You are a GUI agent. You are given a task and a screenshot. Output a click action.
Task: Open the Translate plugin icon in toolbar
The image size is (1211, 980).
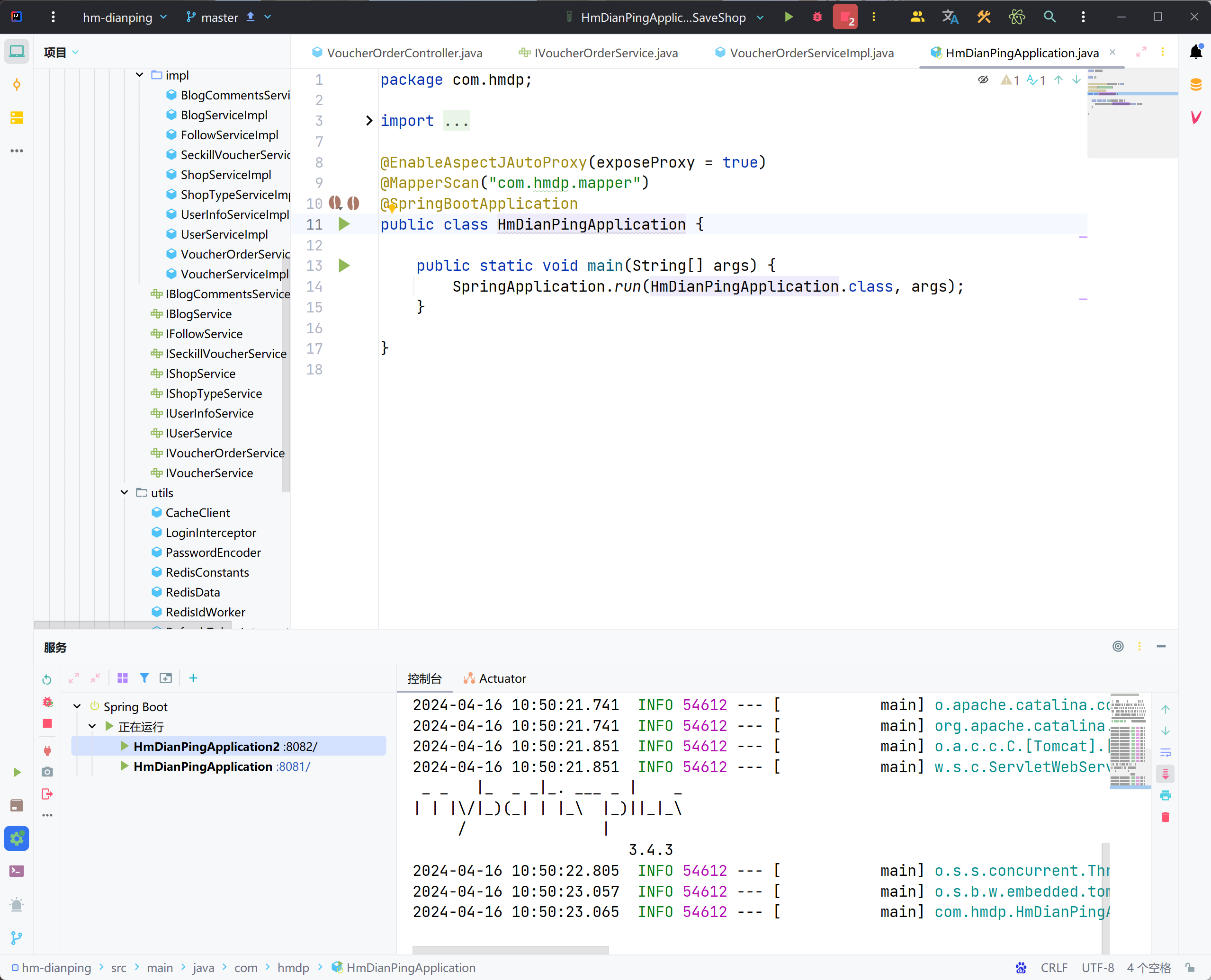pos(950,17)
